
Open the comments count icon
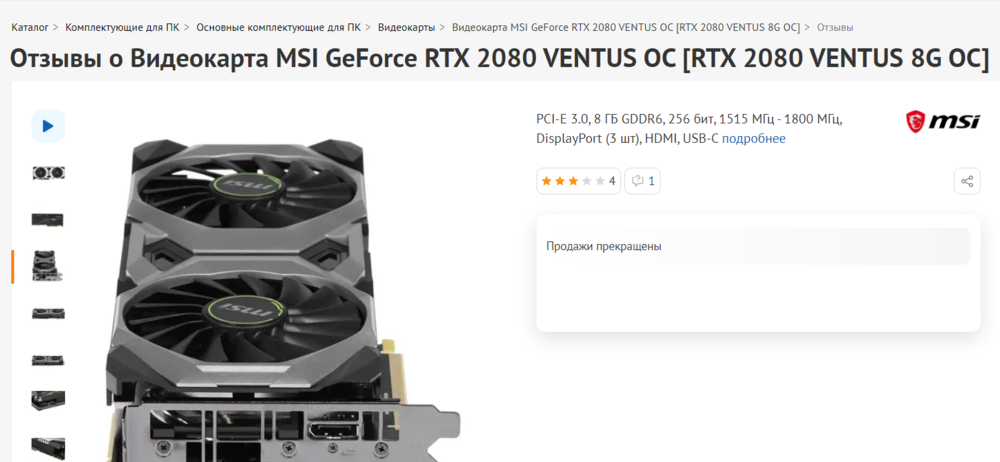(642, 181)
